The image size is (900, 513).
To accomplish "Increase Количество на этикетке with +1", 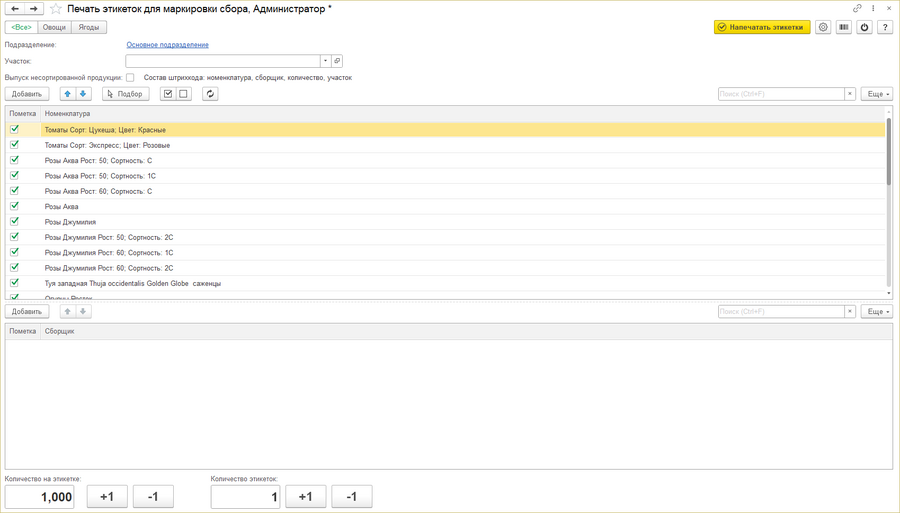I will [107, 496].
